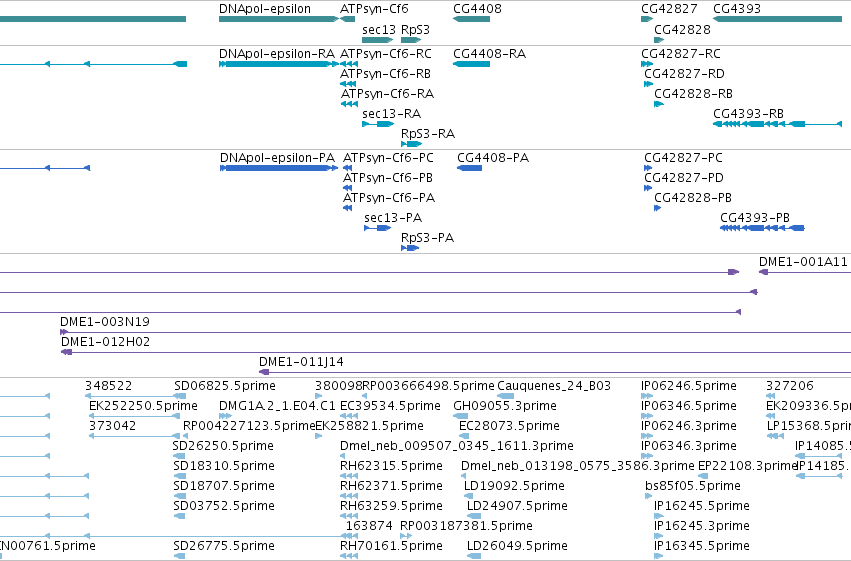Click the RpS3 gene label
Screen dimensions: 851x561
coord(415,30)
